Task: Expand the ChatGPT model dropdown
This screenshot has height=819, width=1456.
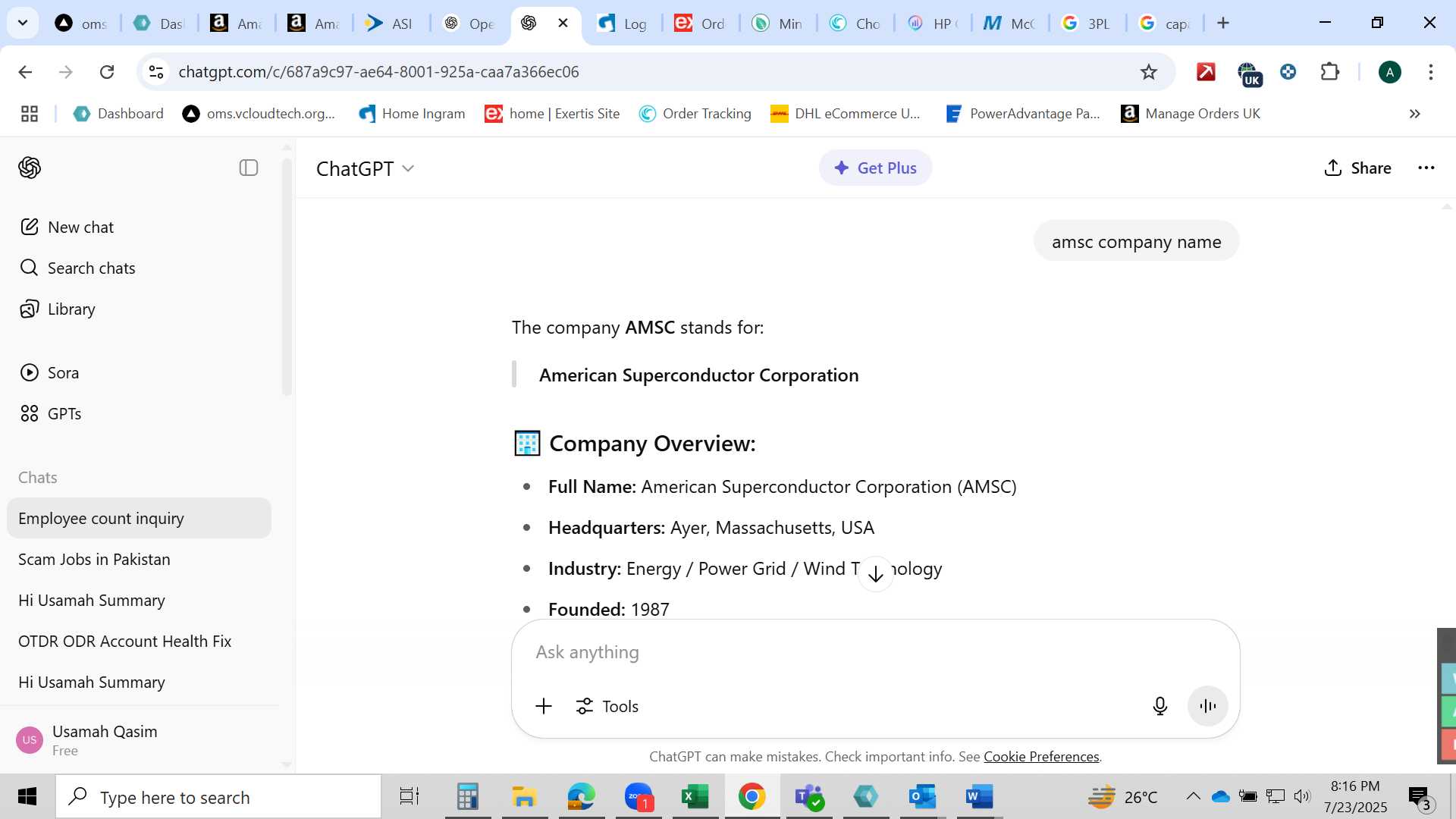Action: [x=365, y=168]
